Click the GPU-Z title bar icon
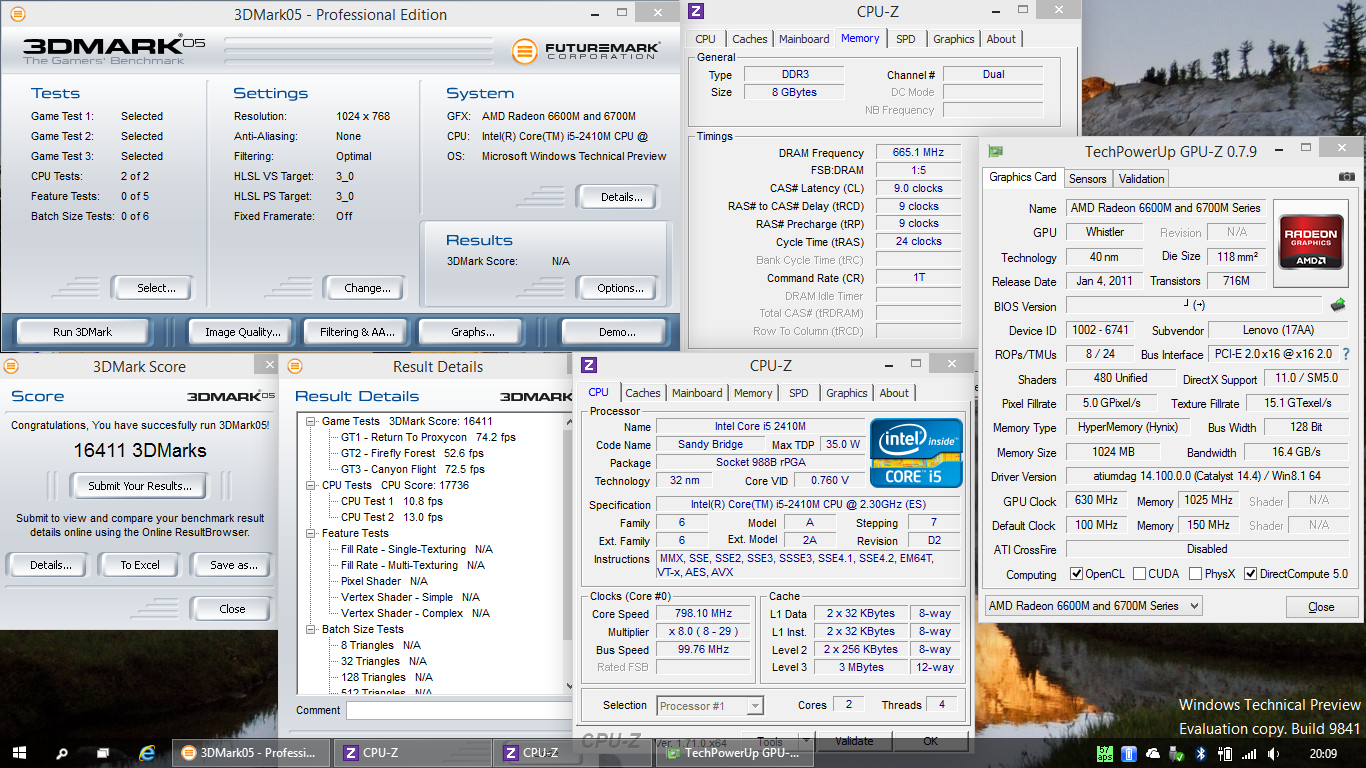The image size is (1366, 768). 995,151
